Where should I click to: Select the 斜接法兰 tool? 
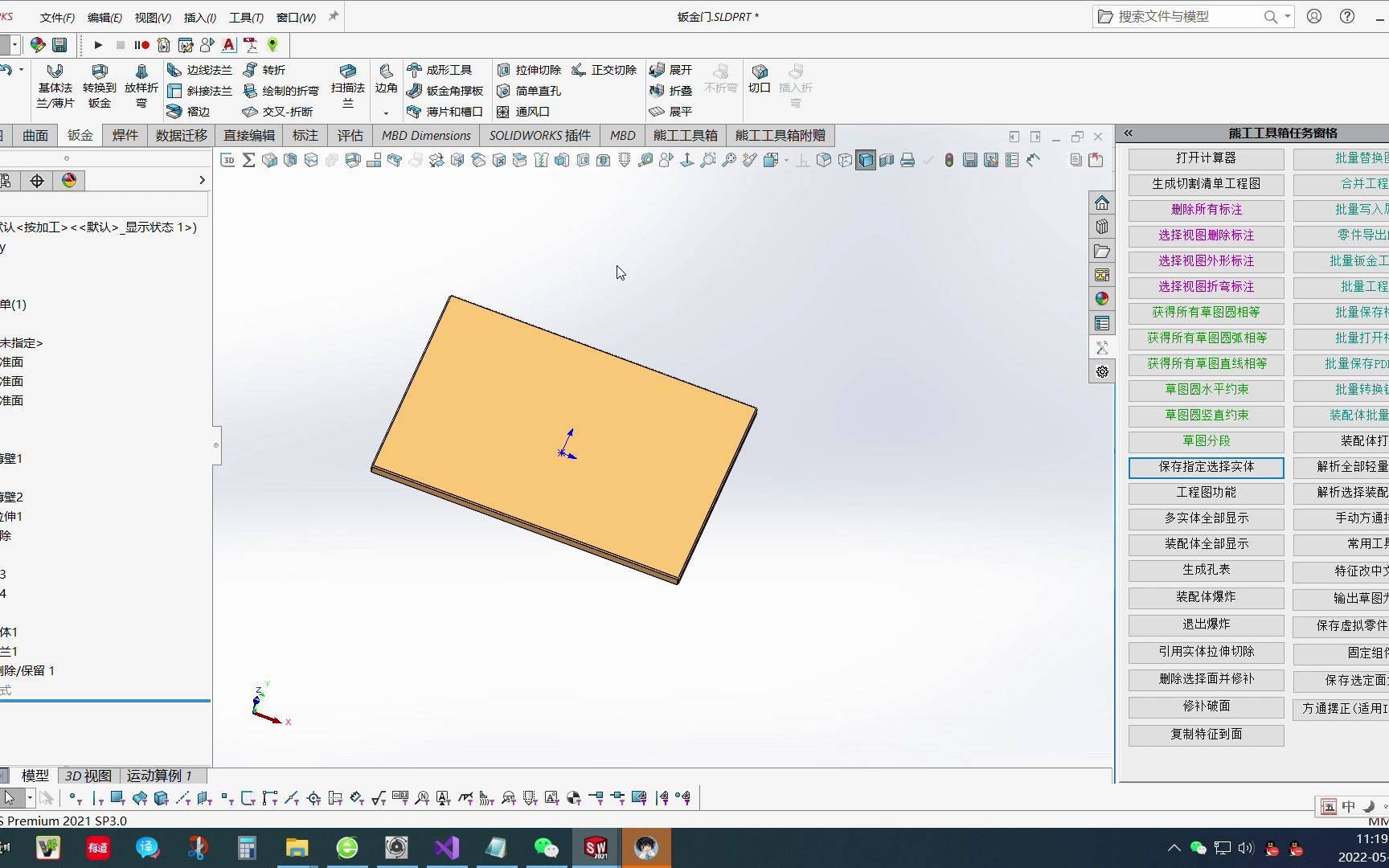coord(200,91)
